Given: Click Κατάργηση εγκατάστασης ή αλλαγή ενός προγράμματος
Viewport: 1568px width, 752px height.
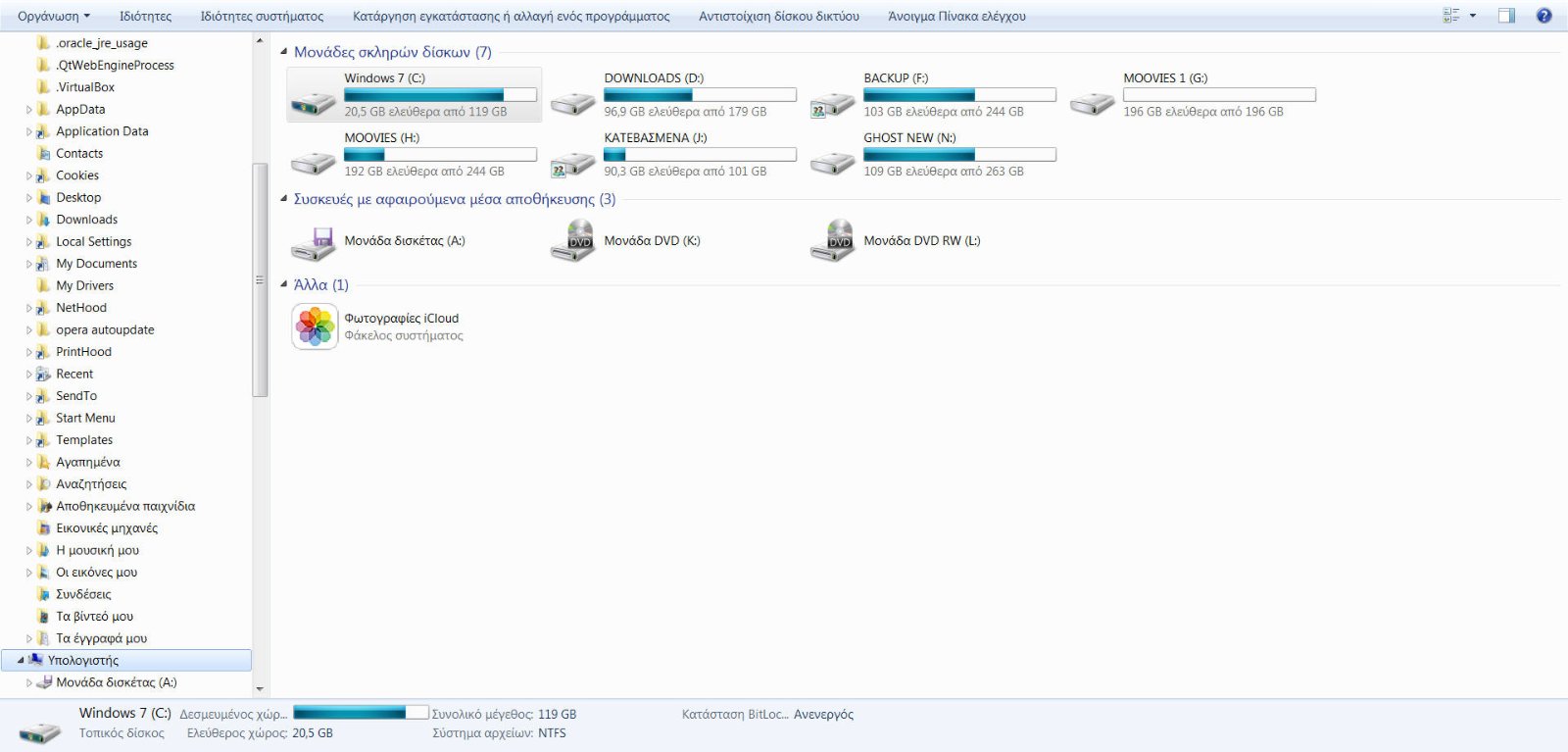Looking at the screenshot, I should (511, 17).
